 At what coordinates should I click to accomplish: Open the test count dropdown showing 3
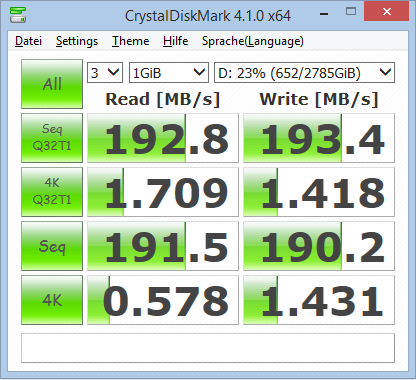pyautogui.click(x=105, y=72)
